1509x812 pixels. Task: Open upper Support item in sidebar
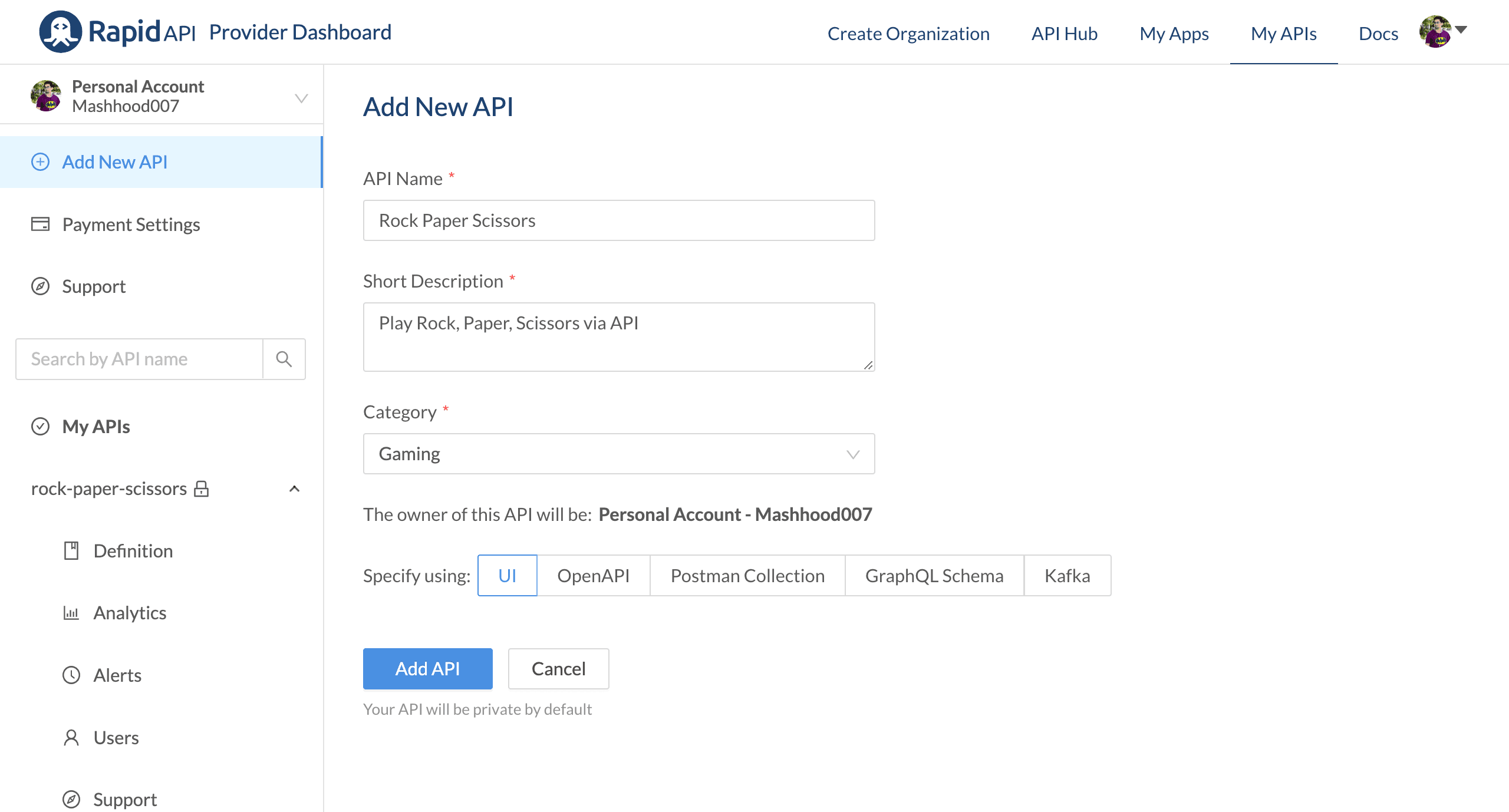tap(161, 286)
